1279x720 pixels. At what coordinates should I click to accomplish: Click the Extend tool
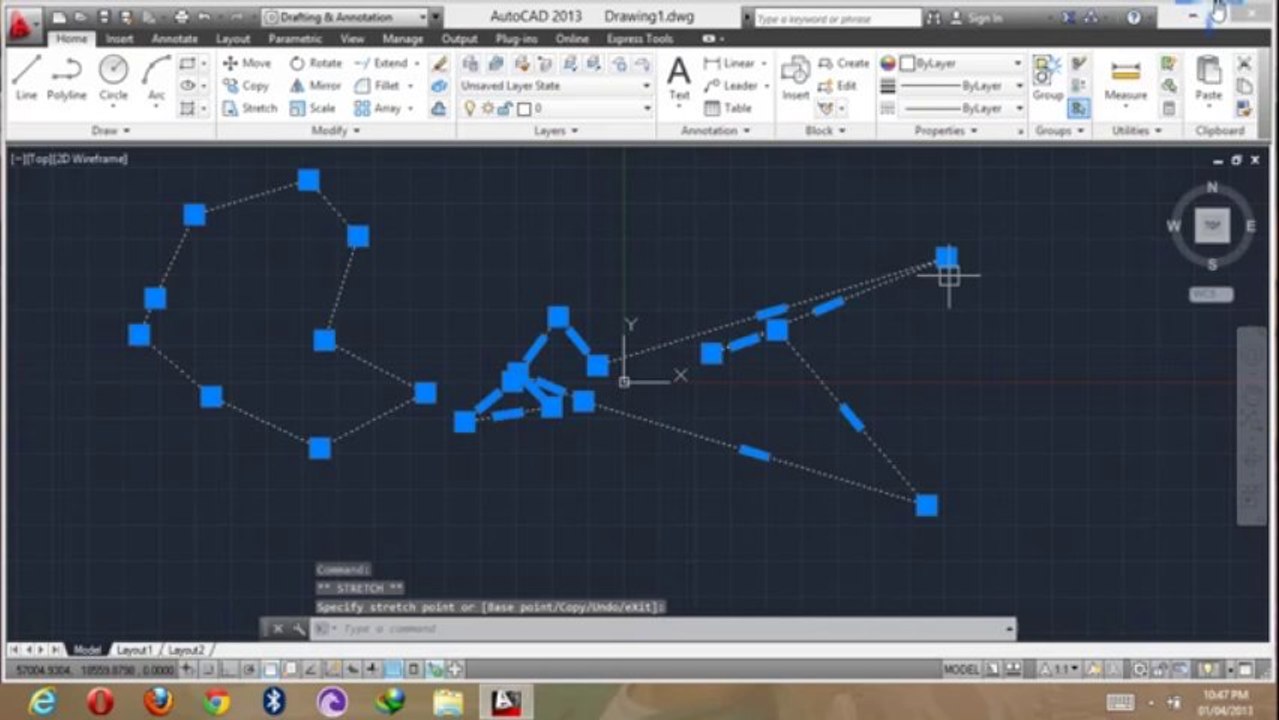click(381, 63)
